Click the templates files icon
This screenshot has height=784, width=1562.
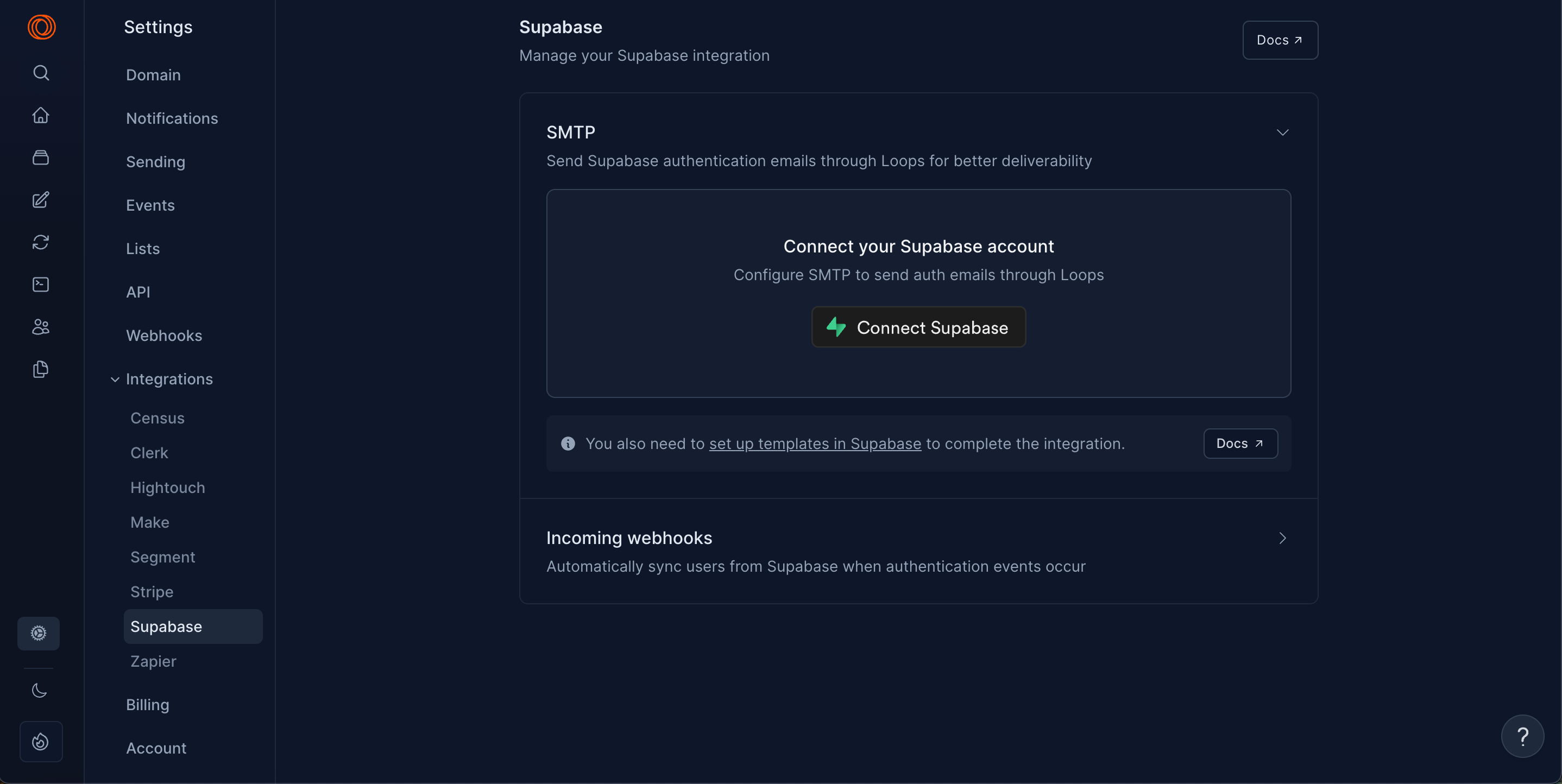[40, 369]
